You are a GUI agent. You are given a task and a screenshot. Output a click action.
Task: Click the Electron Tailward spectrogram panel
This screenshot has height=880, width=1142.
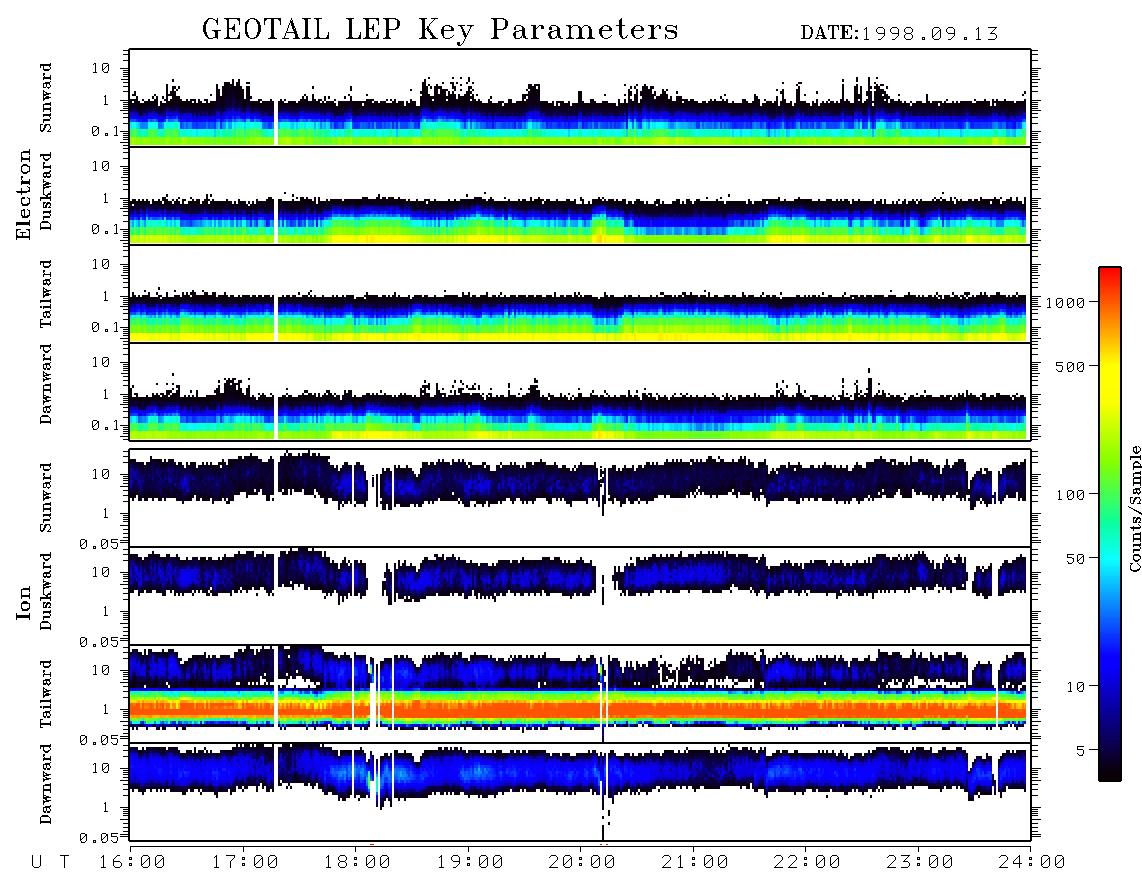(x=580, y=294)
